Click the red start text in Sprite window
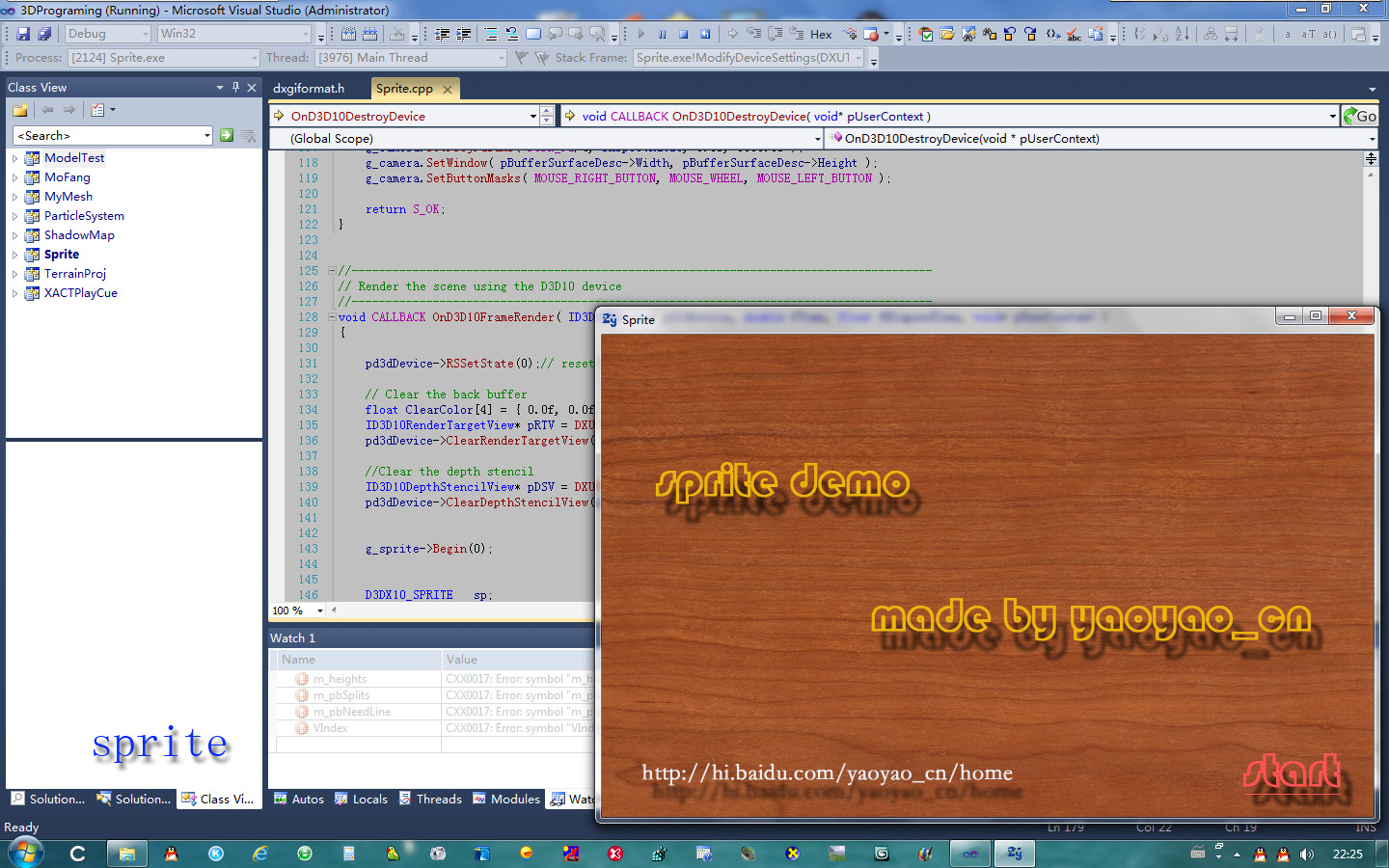 click(x=1292, y=772)
